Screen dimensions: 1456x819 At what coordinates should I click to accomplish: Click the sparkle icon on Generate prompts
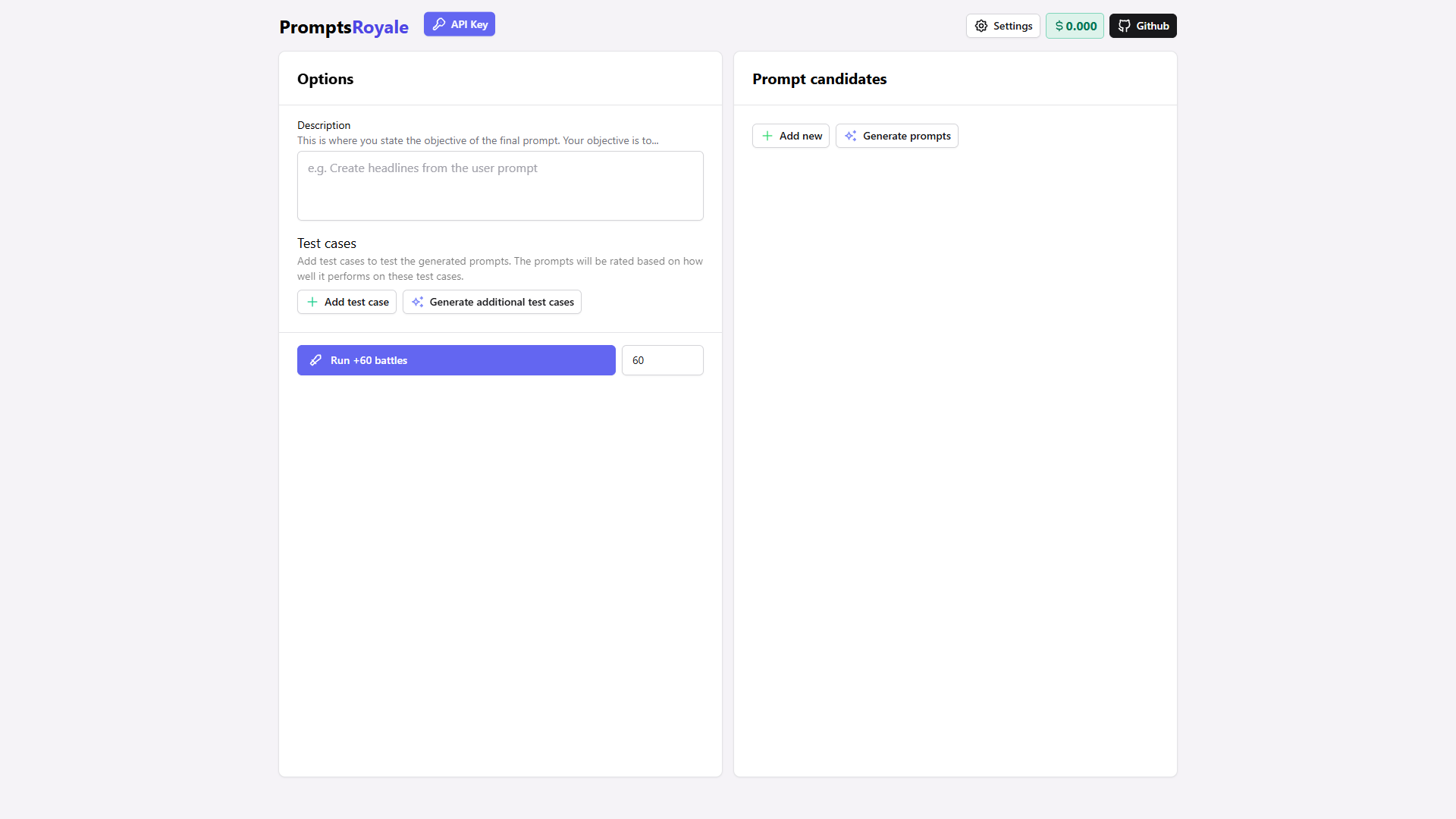point(851,136)
